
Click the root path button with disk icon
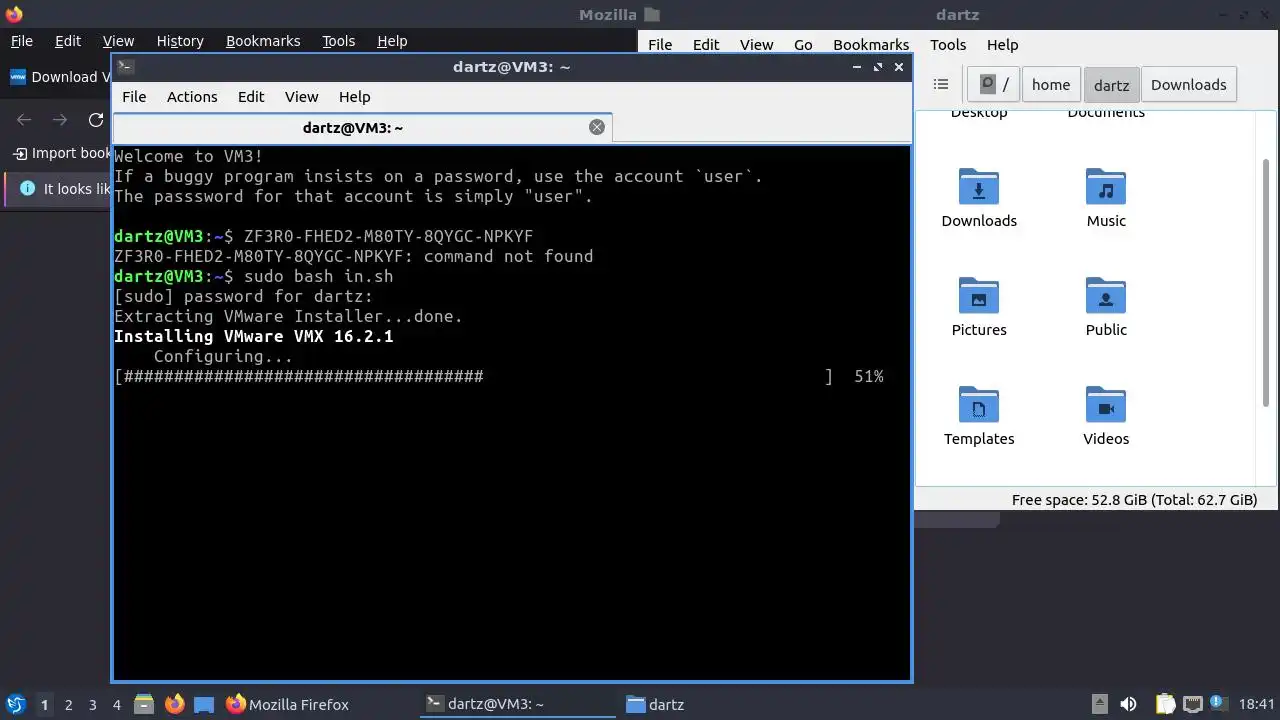click(x=992, y=85)
